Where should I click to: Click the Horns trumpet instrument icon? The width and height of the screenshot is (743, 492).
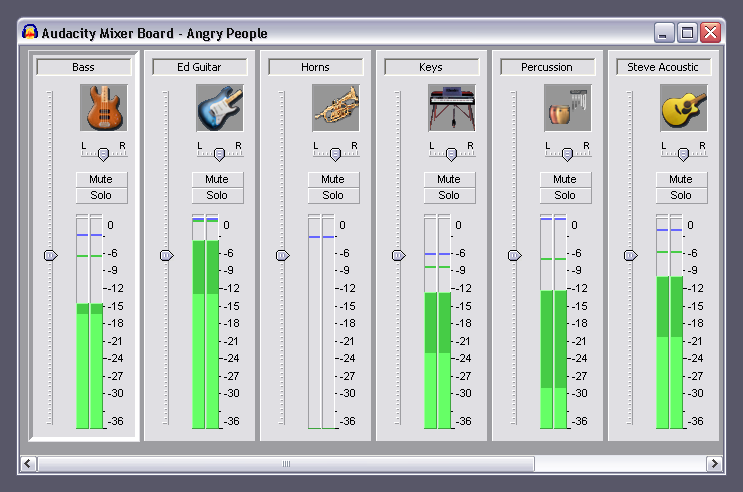(335, 108)
